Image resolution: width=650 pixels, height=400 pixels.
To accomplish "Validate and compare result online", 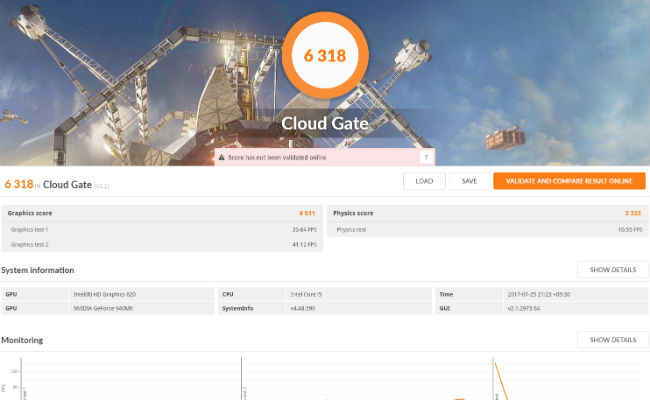I will [x=569, y=181].
